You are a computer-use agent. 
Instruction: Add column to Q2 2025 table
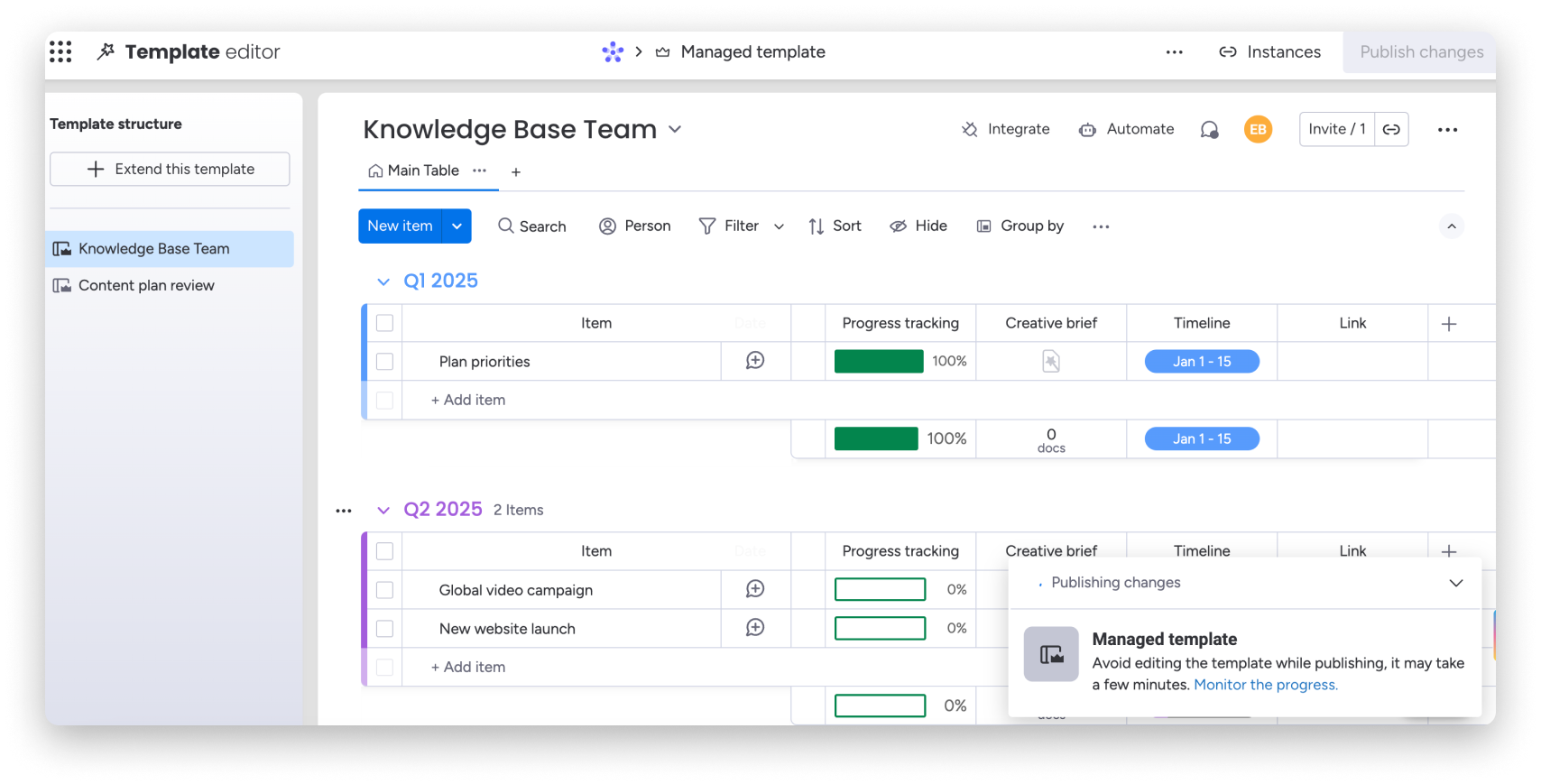click(1449, 551)
